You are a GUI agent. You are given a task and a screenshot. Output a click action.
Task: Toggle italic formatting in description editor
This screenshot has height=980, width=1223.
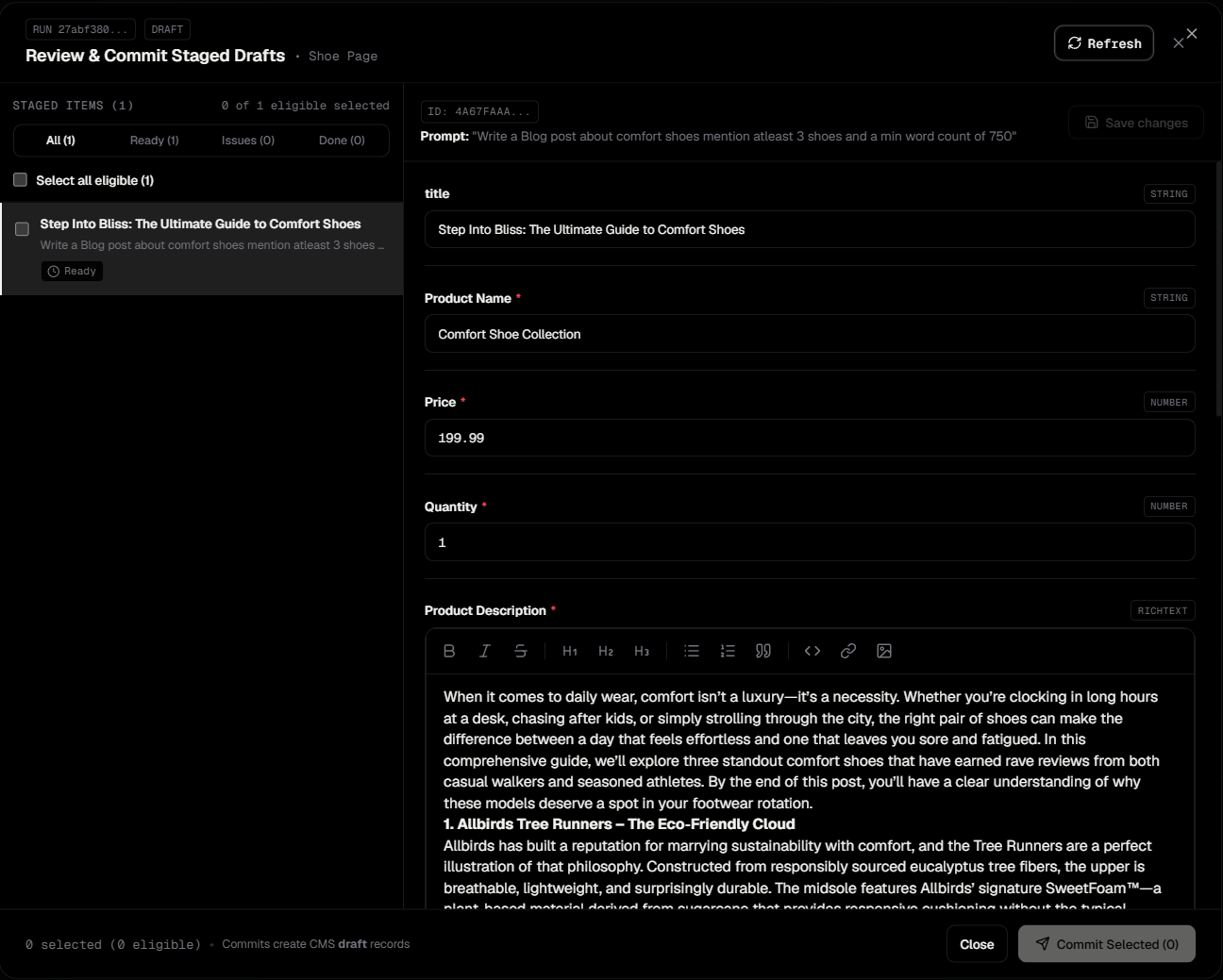pyautogui.click(x=485, y=651)
